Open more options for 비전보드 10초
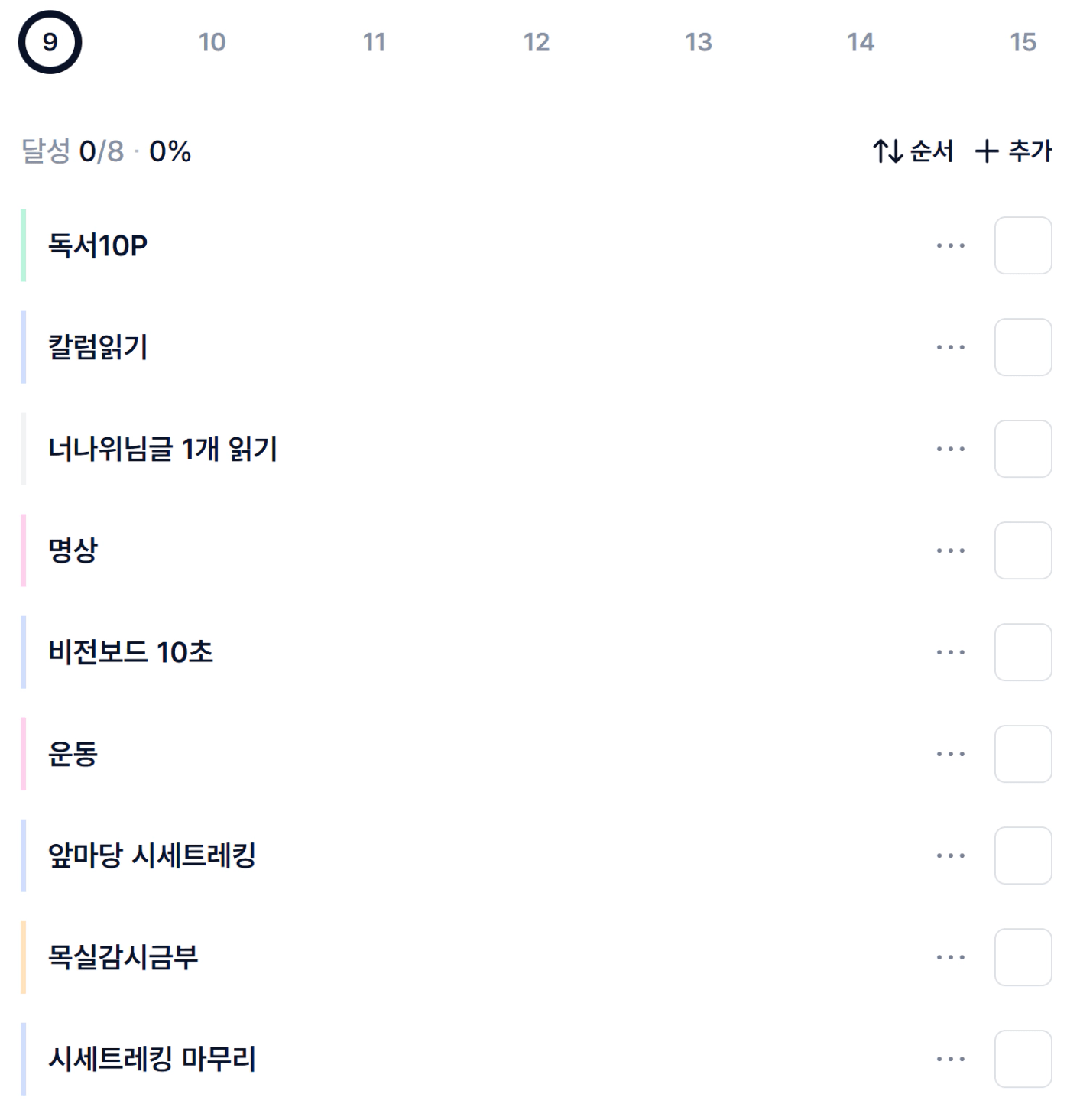This screenshot has width=1067, height=1120. 950,652
